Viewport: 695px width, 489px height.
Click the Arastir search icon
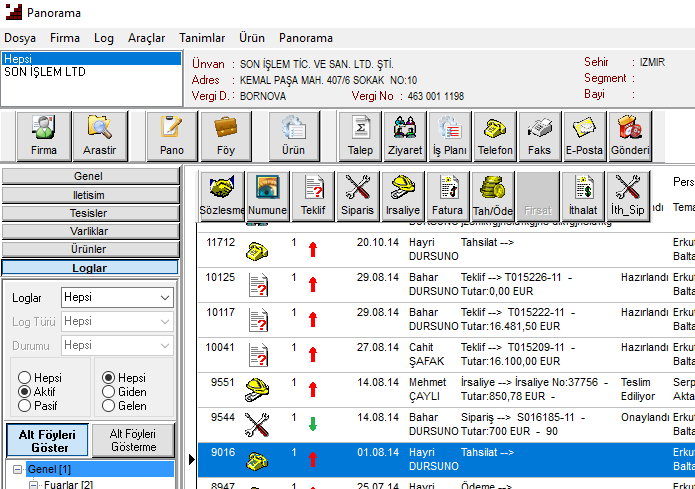tap(100, 136)
